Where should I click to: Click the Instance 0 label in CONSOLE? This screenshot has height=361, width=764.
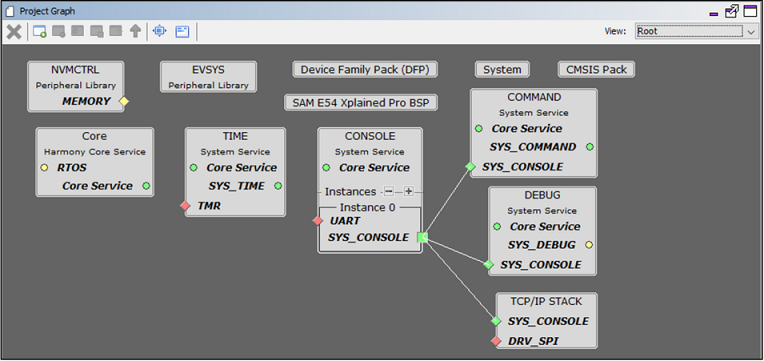tap(368, 207)
